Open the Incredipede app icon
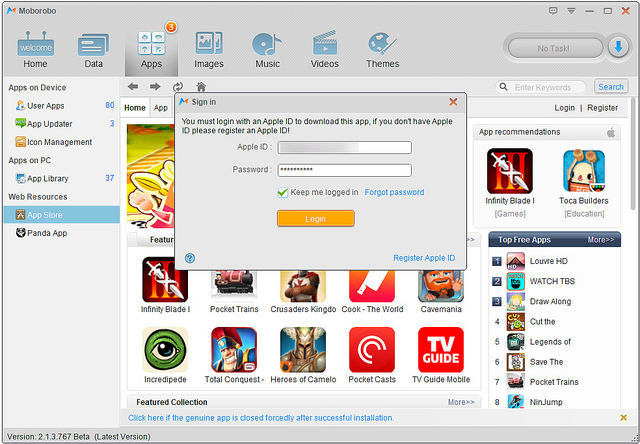The width and height of the screenshot is (640, 444). point(165,350)
